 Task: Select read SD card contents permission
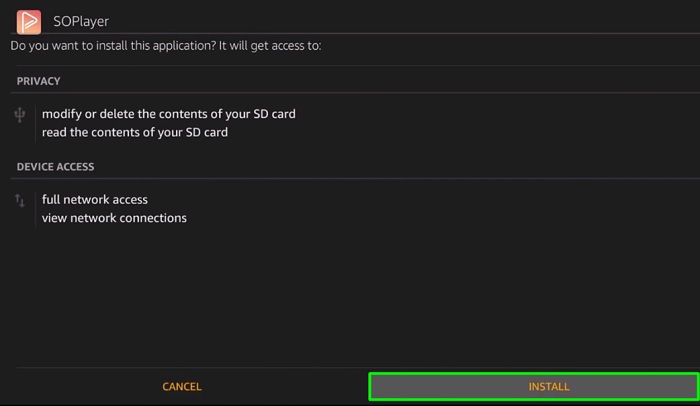(135, 132)
